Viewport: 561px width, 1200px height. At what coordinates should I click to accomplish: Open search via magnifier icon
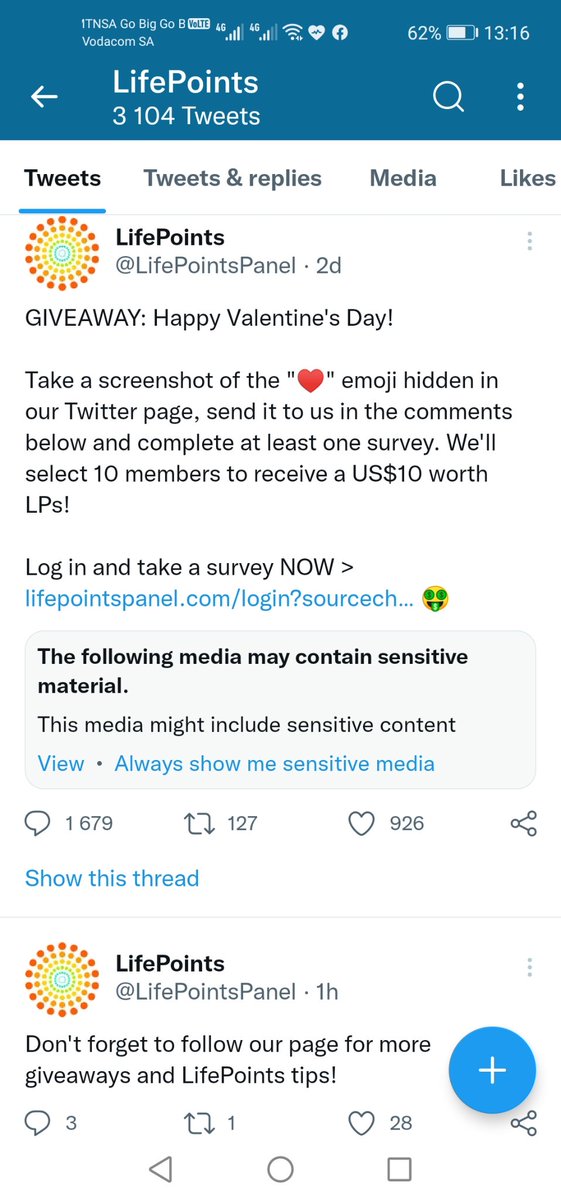pos(448,97)
